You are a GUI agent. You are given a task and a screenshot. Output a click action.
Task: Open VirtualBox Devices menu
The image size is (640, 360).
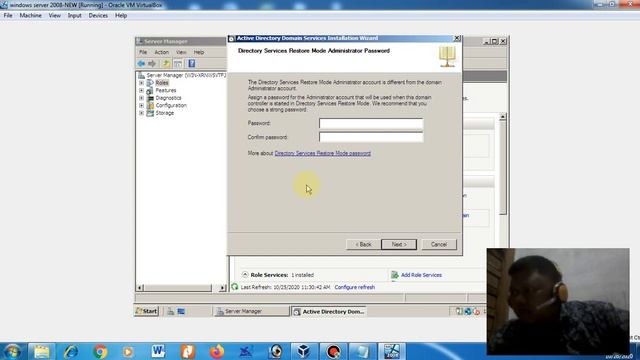point(98,16)
